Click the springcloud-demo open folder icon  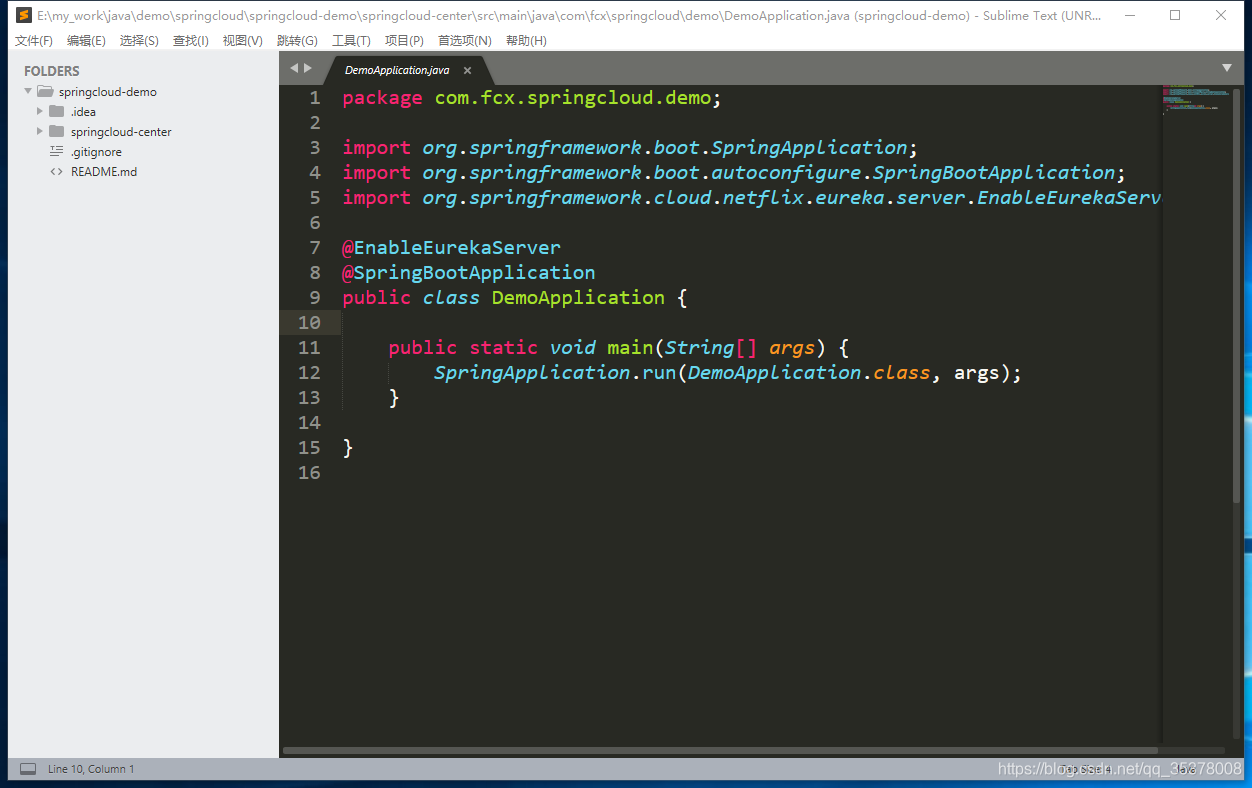pos(45,91)
